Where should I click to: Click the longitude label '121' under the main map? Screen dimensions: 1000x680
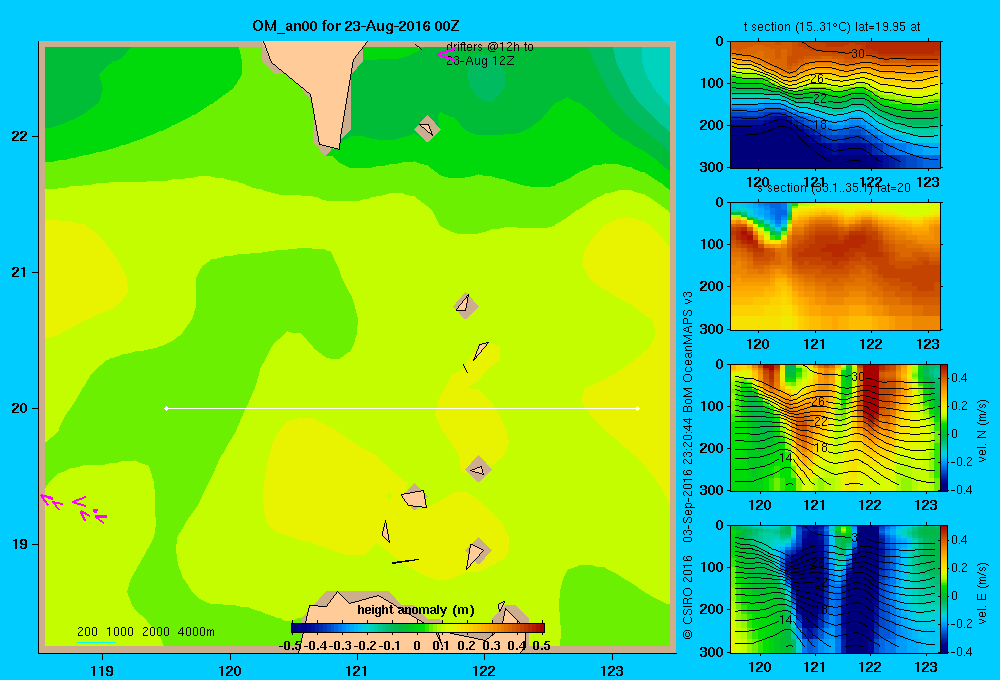click(x=357, y=670)
